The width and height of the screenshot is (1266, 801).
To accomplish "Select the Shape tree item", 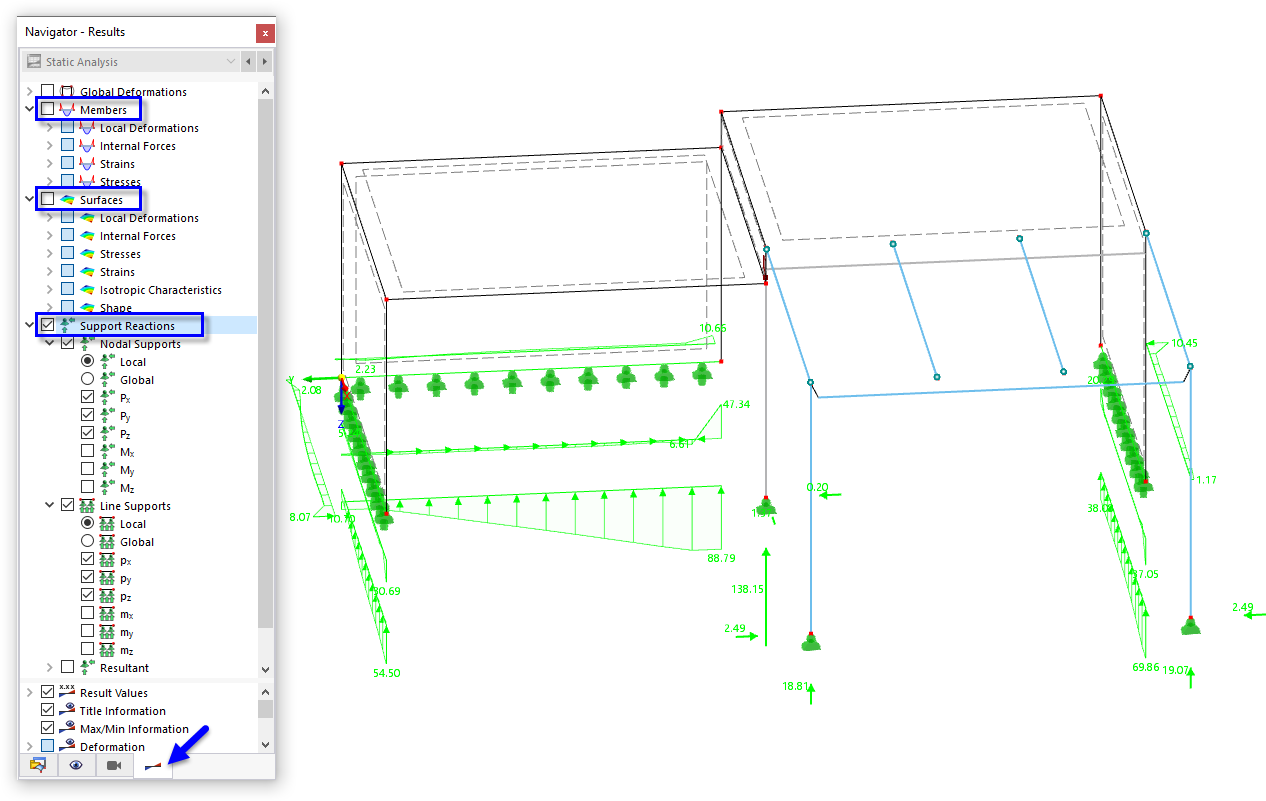I will click(116, 308).
